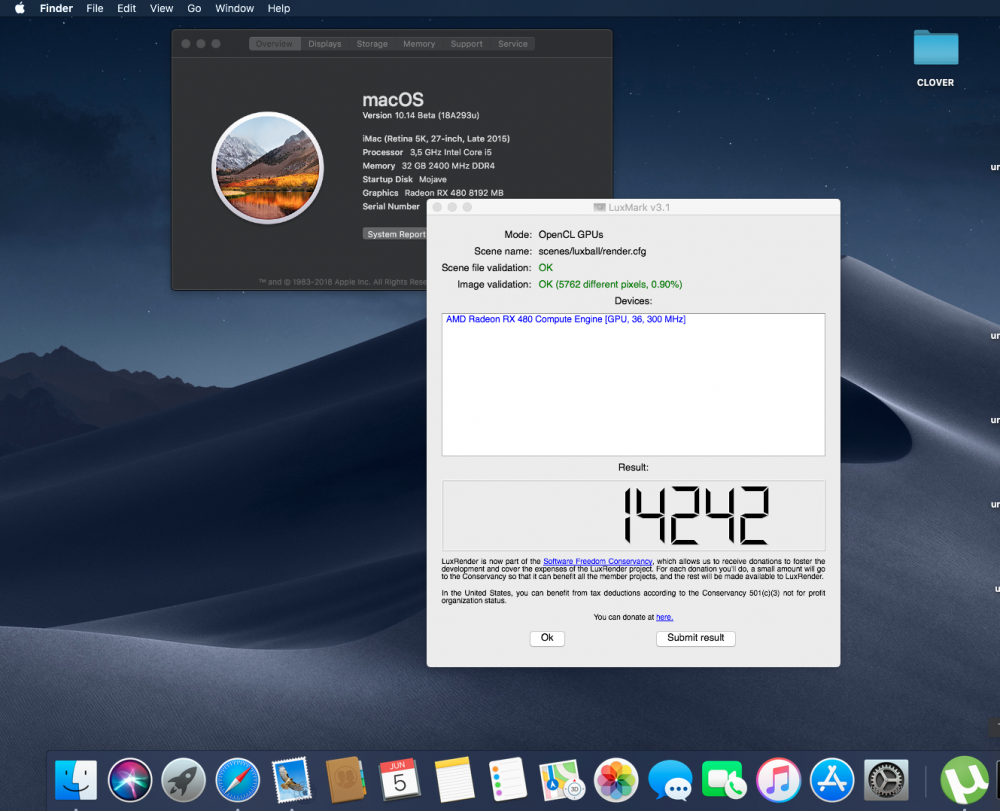Viewport: 1000px width, 811px height.
Task: Open Photos pinwheel icon in Dock
Action: pos(616,780)
